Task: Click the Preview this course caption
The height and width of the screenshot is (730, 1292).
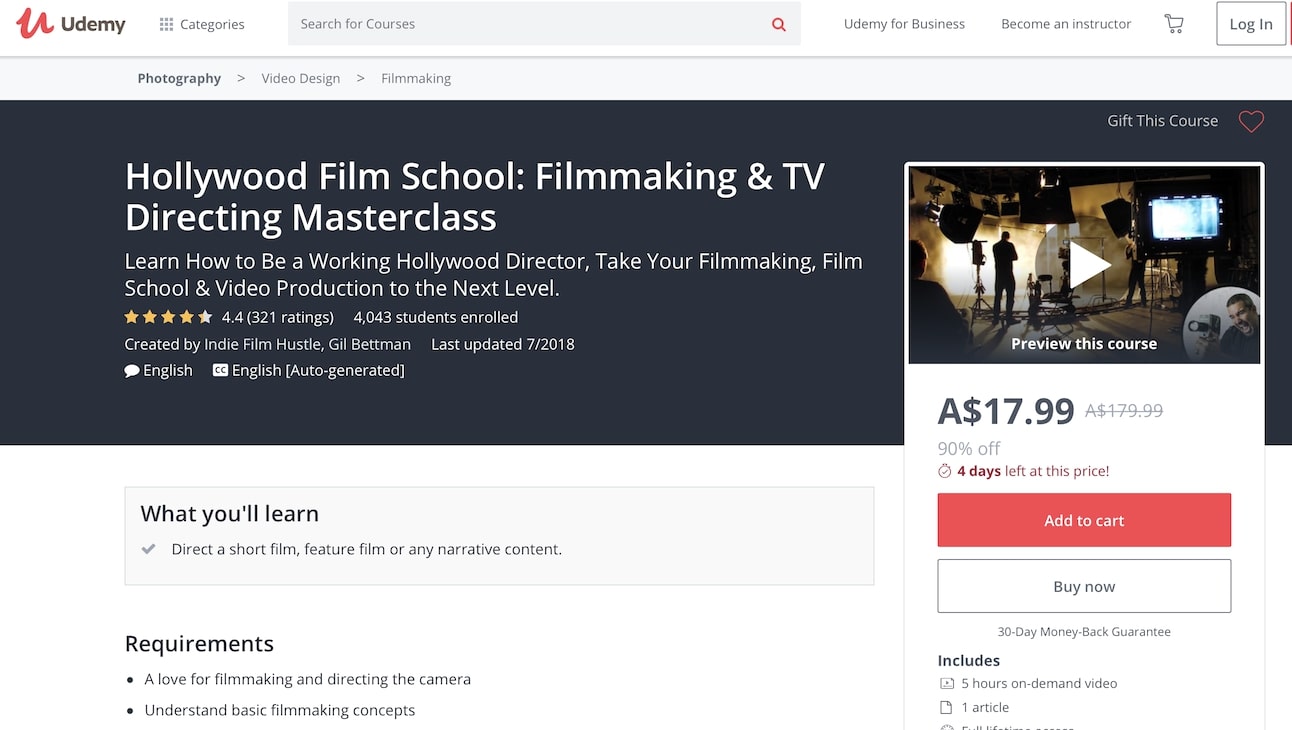Action: 1084,343
